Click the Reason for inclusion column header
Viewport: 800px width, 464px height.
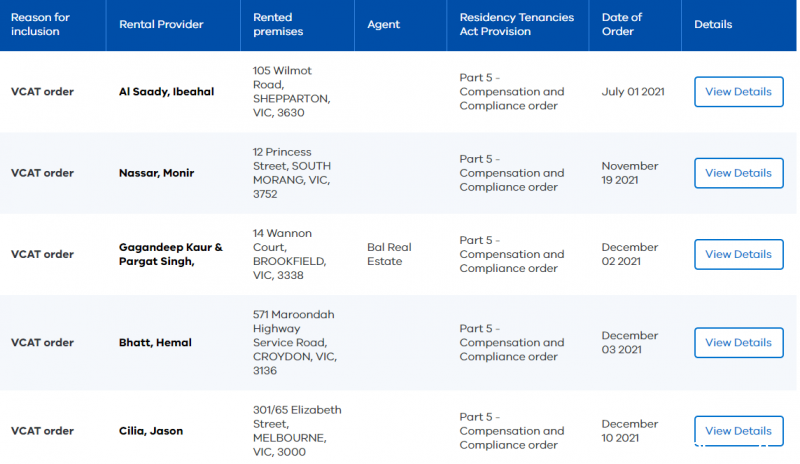40,25
